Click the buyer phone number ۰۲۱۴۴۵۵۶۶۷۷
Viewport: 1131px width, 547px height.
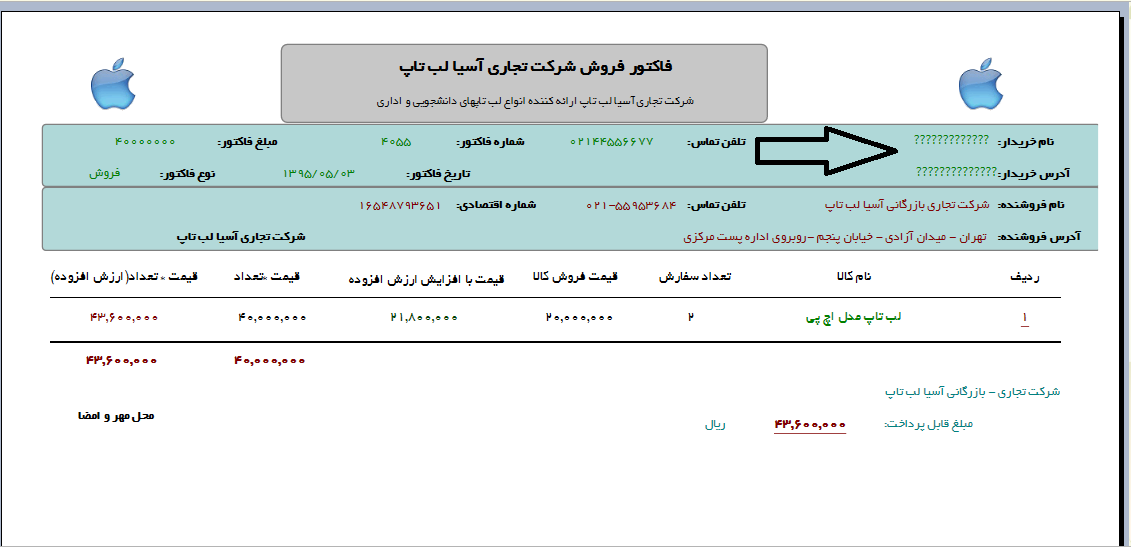(612, 141)
